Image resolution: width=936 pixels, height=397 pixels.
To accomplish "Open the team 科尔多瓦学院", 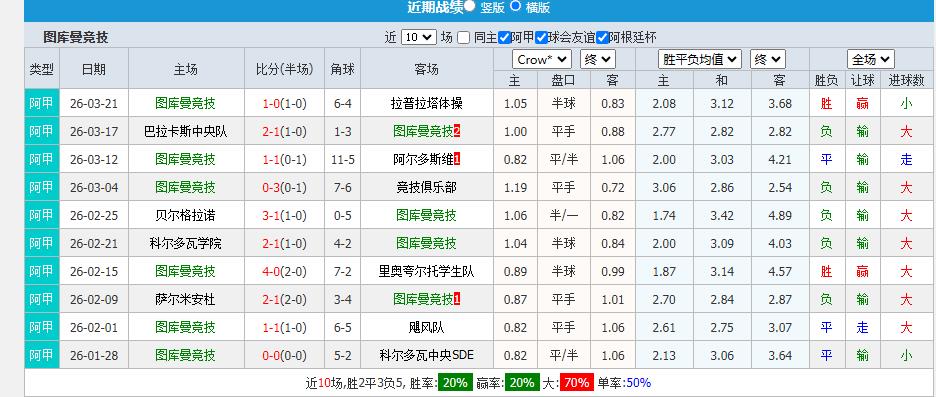I will [x=185, y=244].
